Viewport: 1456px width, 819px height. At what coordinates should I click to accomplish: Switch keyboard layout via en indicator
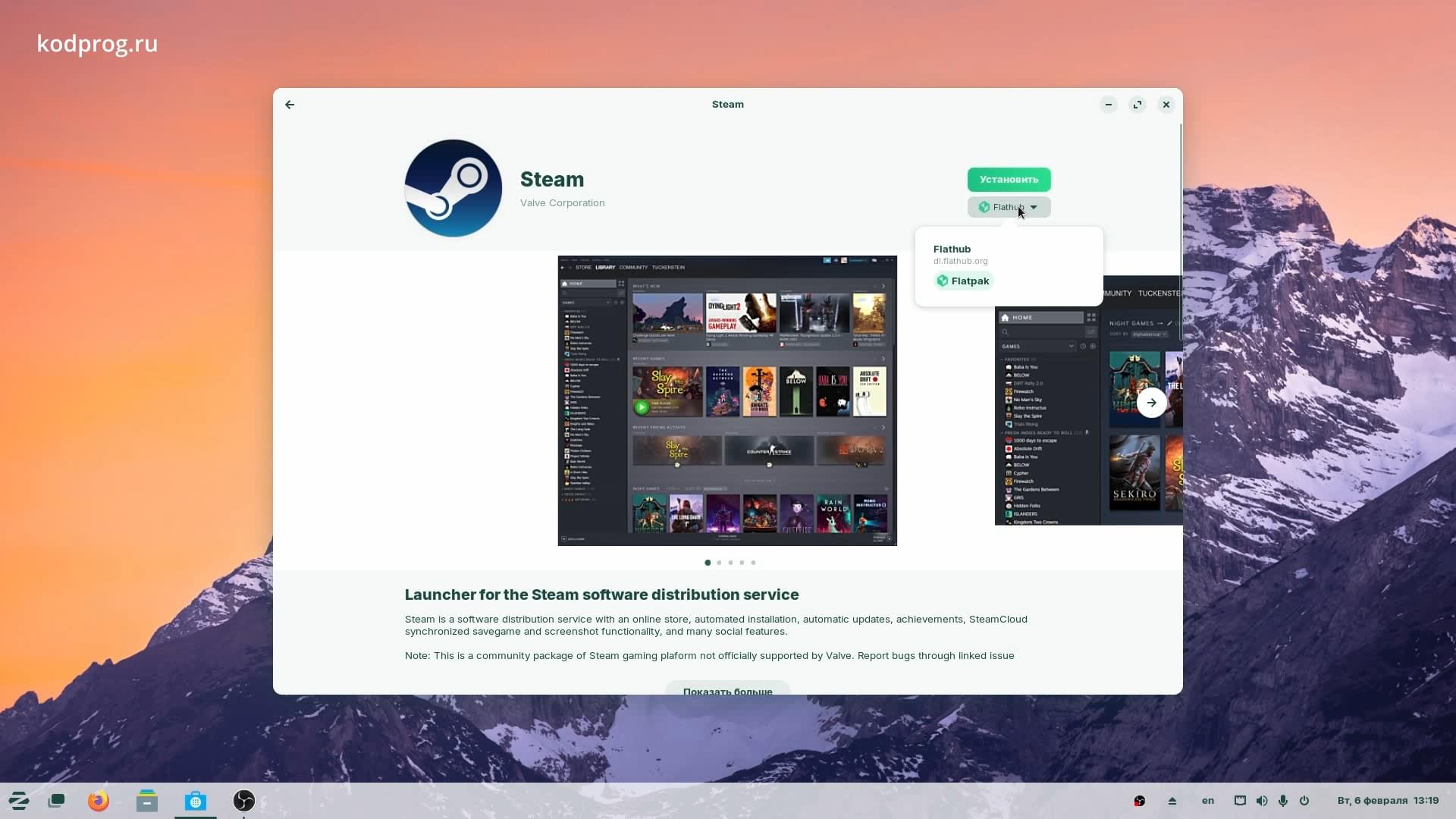coord(1208,801)
